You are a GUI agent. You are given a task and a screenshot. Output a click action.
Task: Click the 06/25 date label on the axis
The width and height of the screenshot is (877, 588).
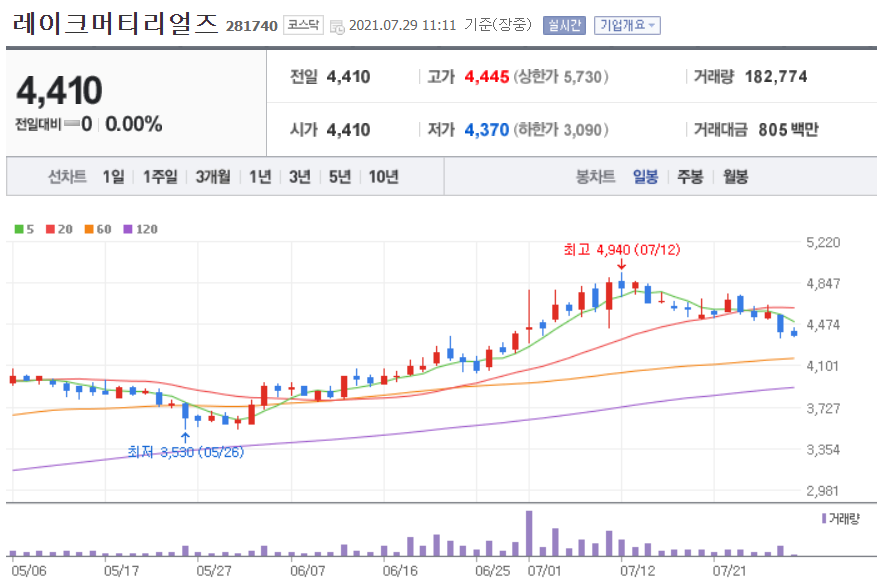(493, 571)
